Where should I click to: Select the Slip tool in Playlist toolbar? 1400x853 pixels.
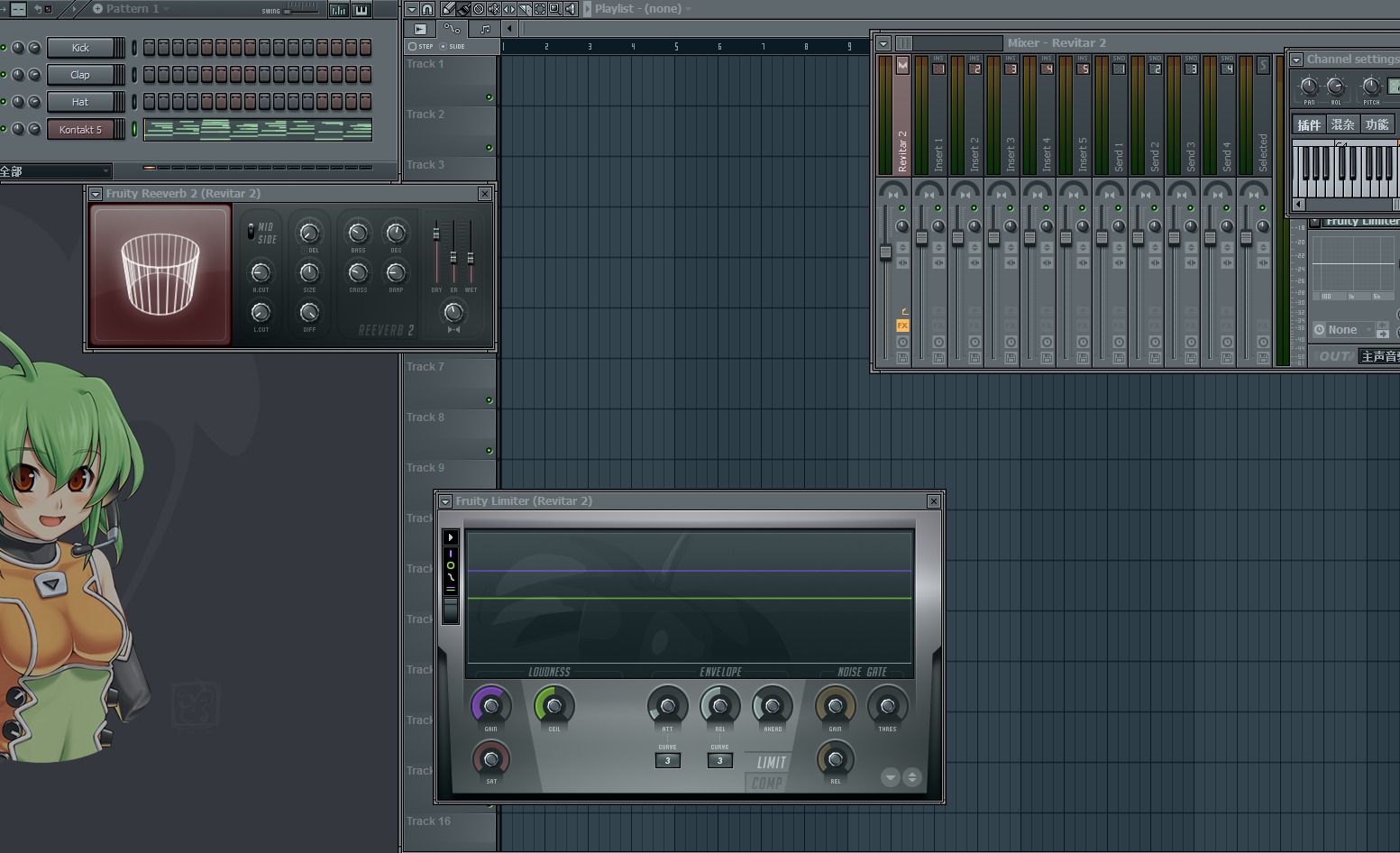pyautogui.click(x=509, y=9)
